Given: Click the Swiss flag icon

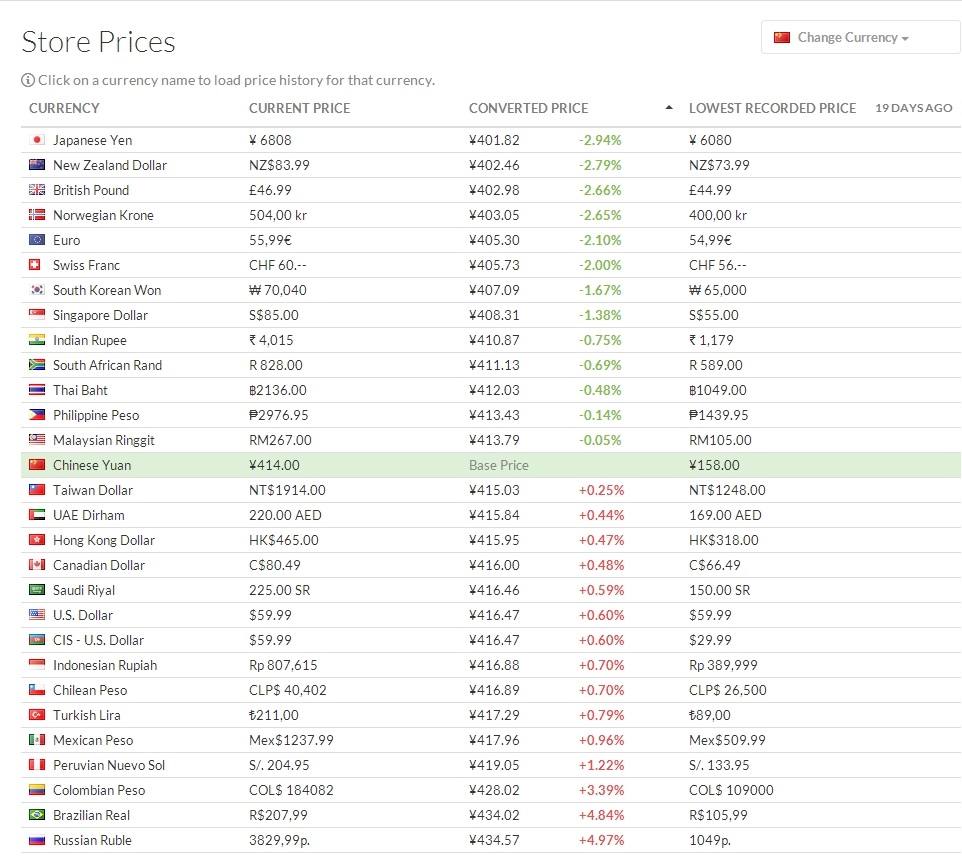Looking at the screenshot, I should coord(37,265).
